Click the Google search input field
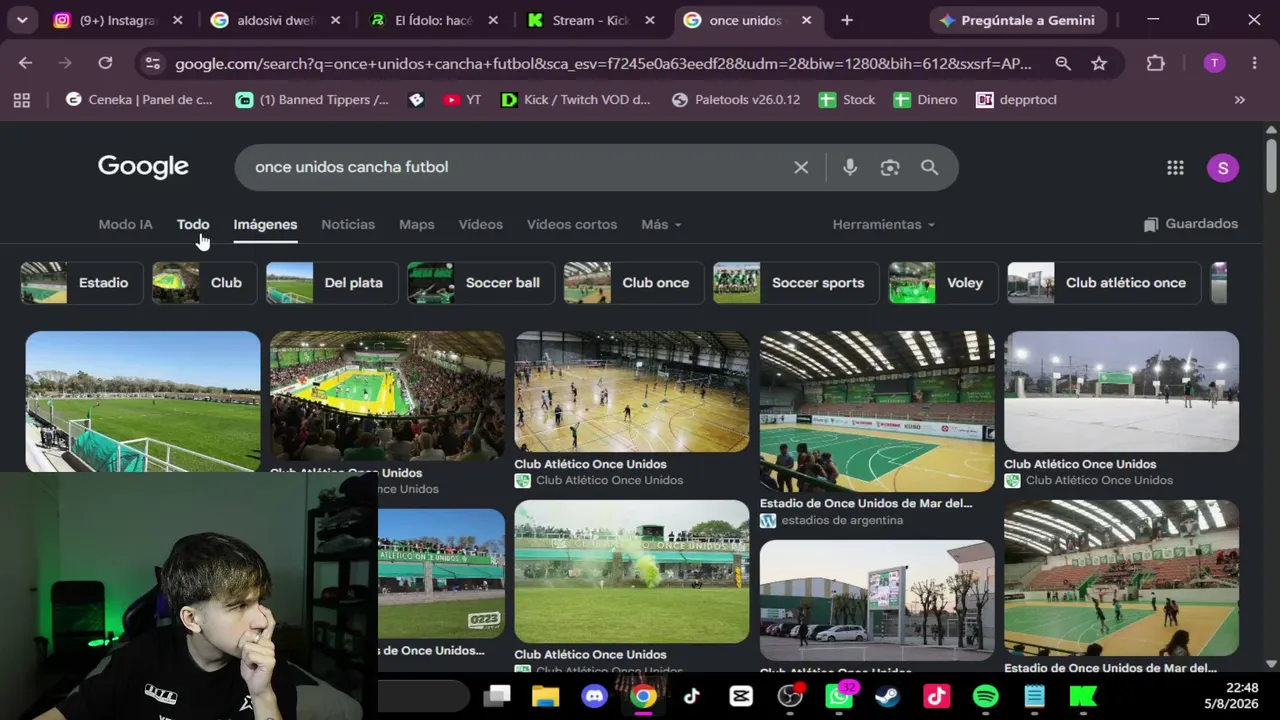The height and width of the screenshot is (720, 1280). [x=520, y=167]
